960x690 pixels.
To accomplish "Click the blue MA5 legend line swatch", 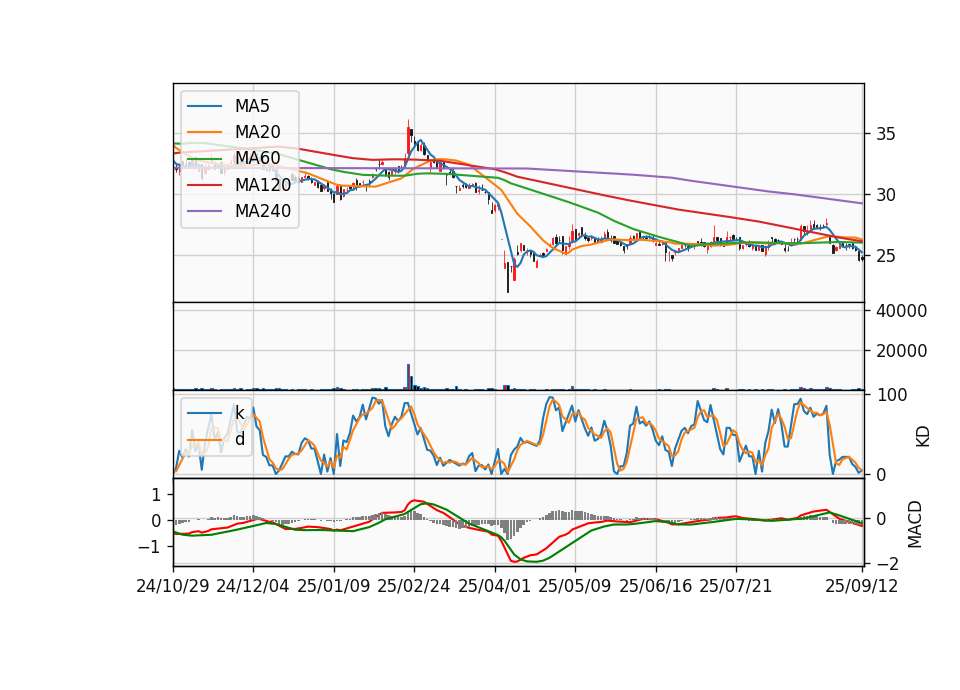I will point(204,107).
